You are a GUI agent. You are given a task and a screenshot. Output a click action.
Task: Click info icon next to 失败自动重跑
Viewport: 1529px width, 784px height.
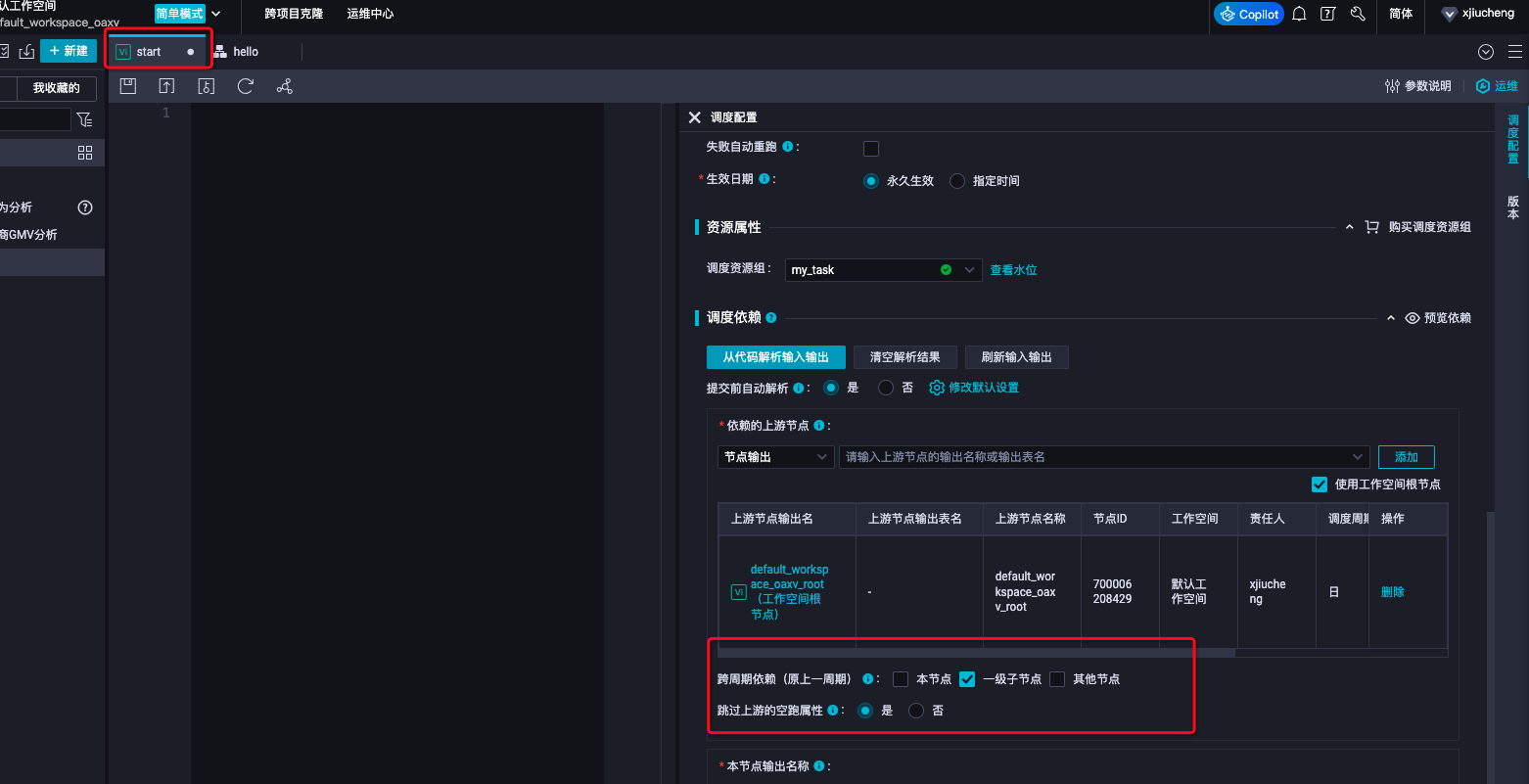788,147
